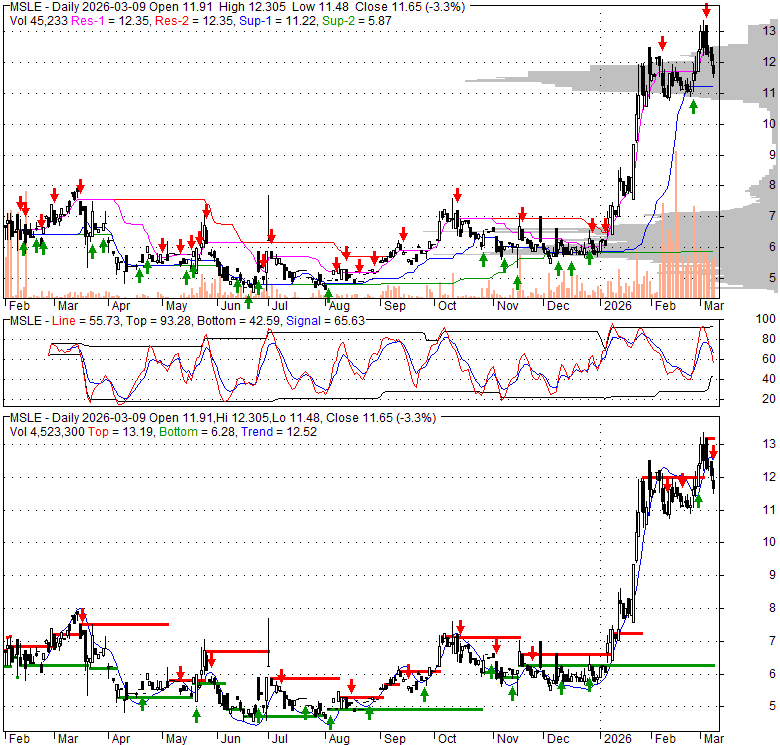
Task: Select the Vol 45,233 text in top chart
Action: point(39,21)
